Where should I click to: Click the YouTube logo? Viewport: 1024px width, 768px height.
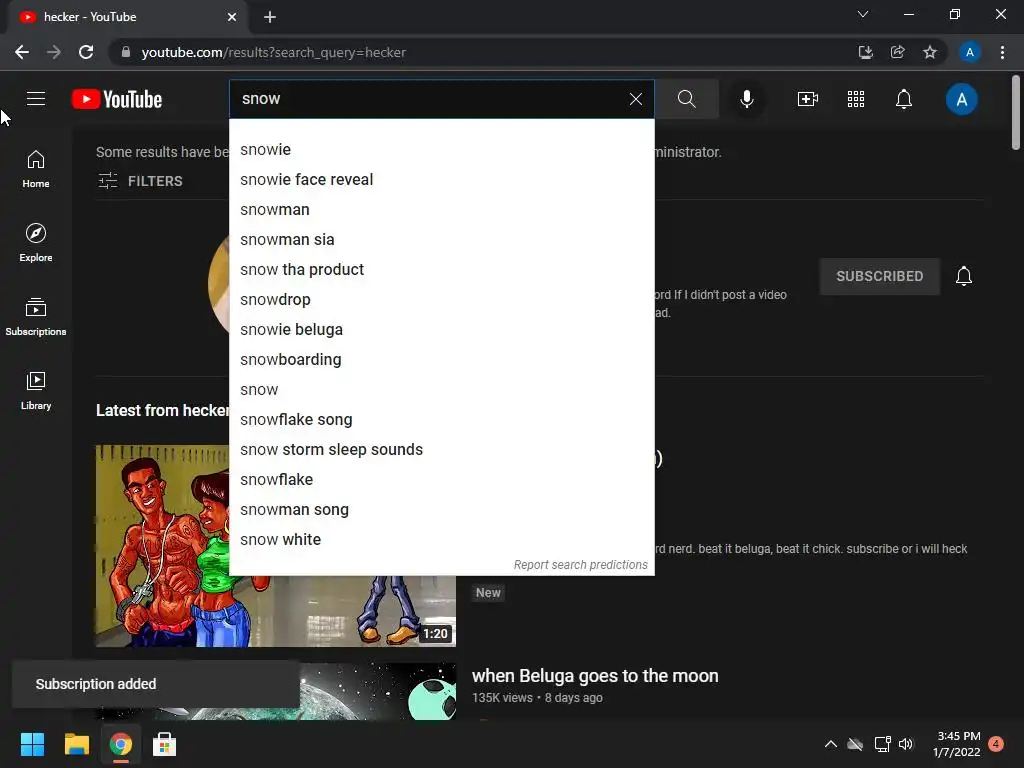coord(117,99)
